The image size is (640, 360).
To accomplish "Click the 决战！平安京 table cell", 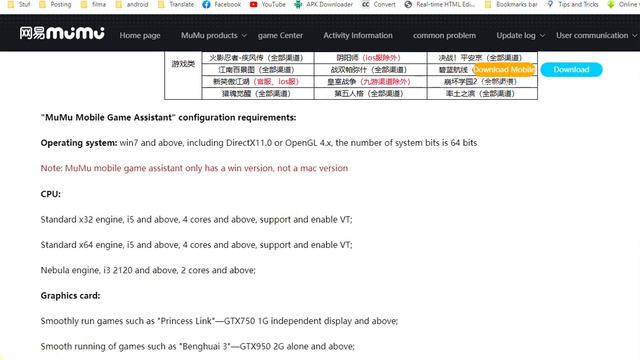I will [x=482, y=58].
